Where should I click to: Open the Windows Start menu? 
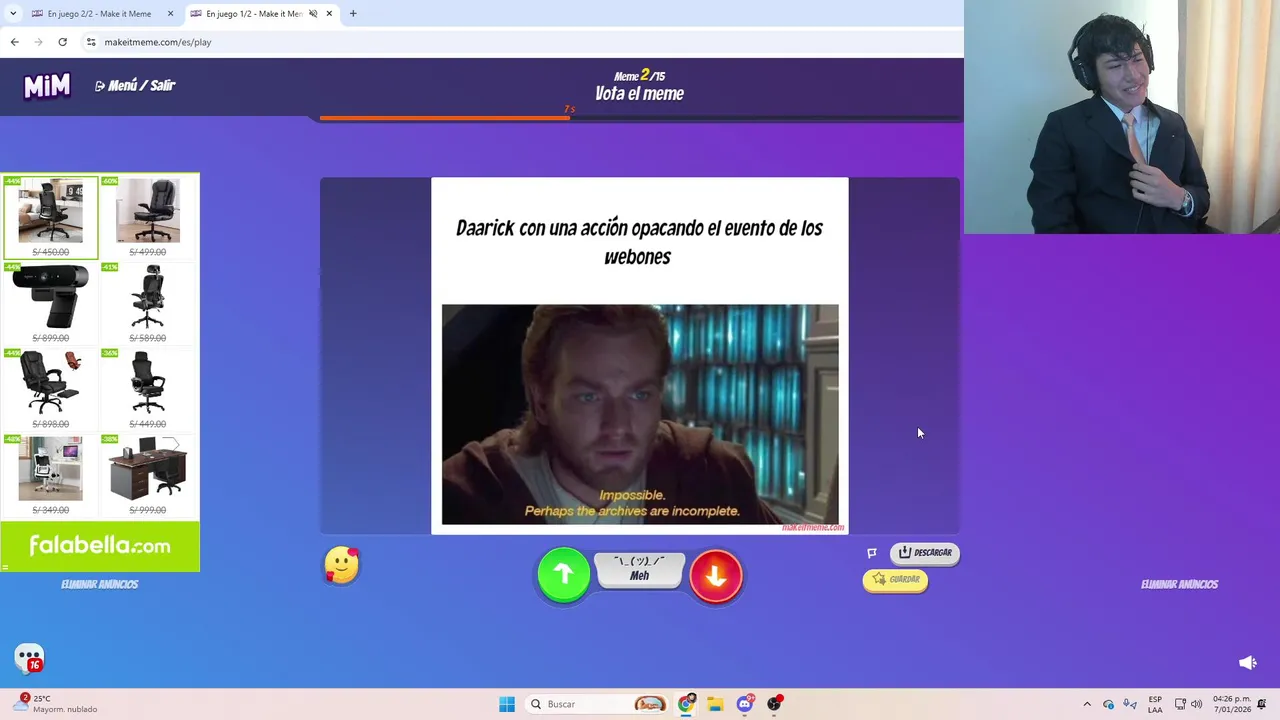[x=507, y=704]
